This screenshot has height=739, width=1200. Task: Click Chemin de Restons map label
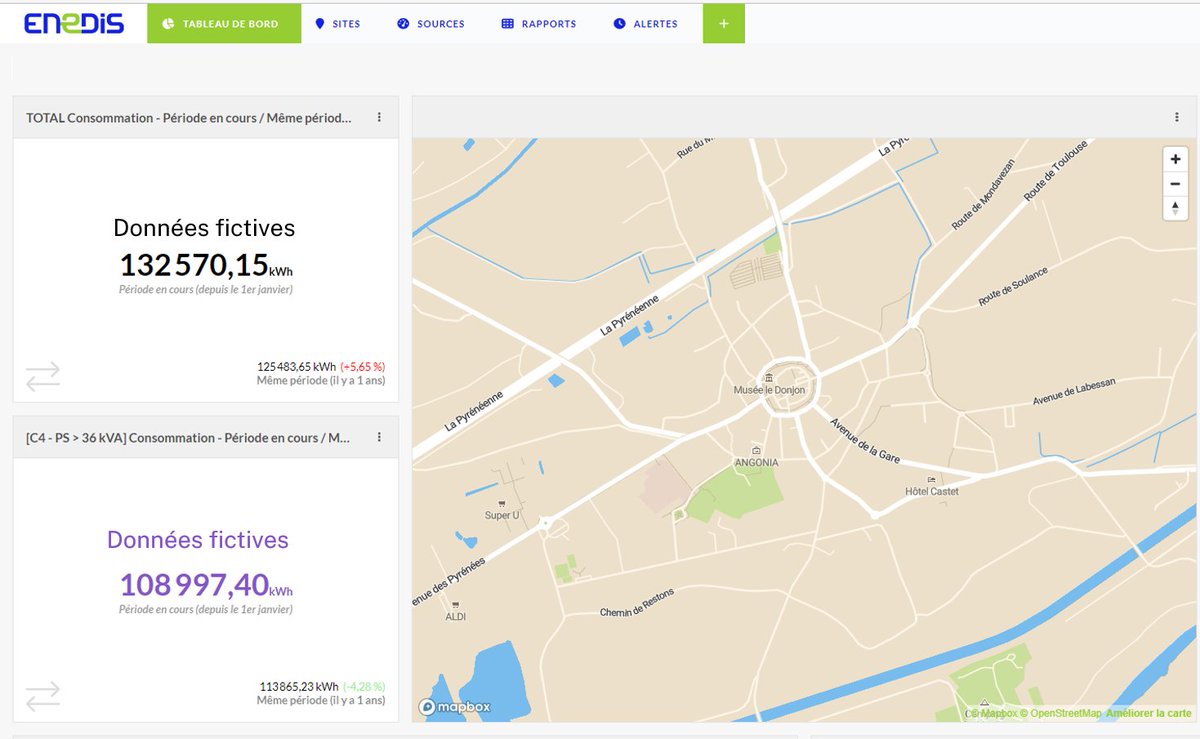point(637,603)
